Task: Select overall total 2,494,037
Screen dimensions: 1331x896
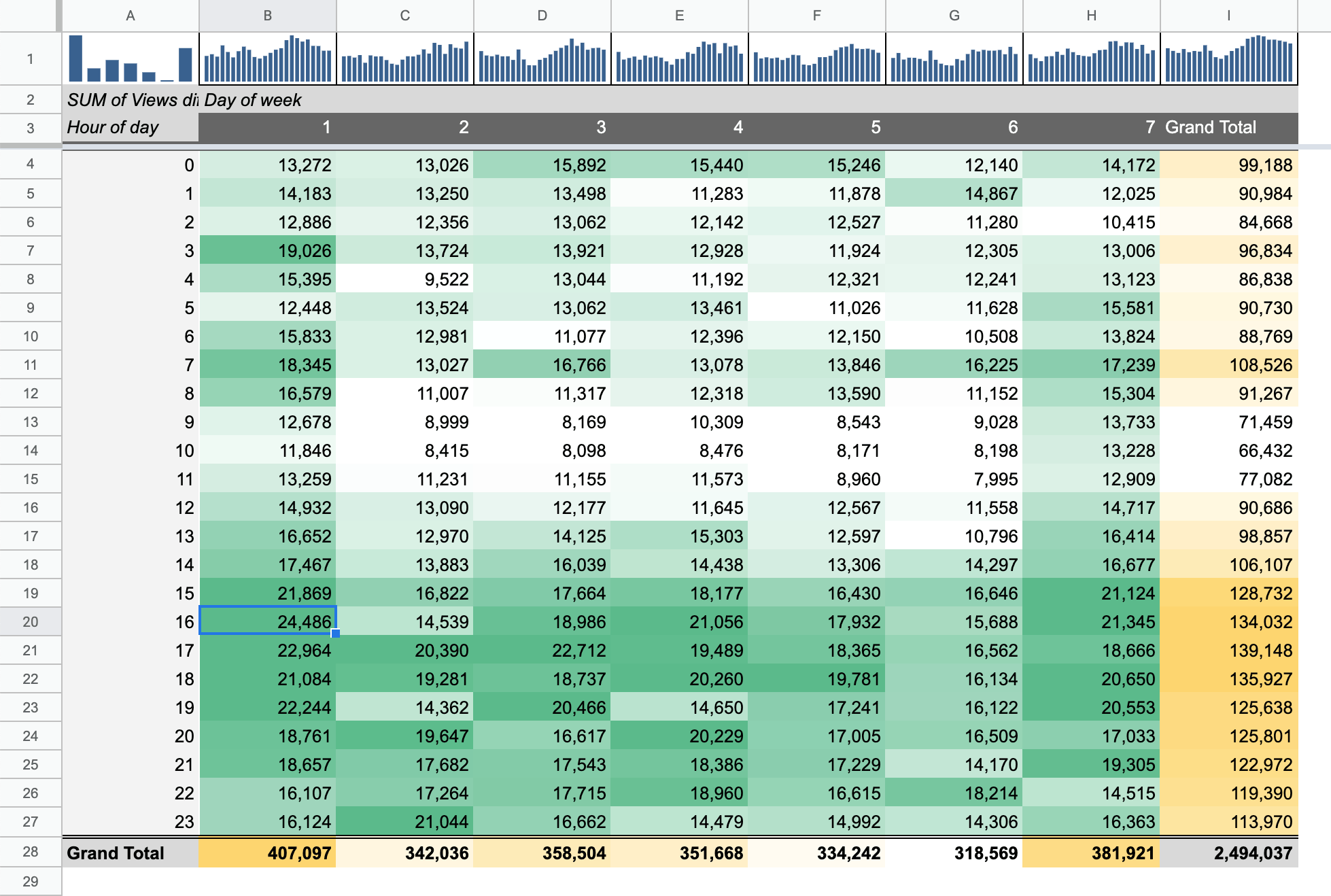Action: tap(1229, 852)
